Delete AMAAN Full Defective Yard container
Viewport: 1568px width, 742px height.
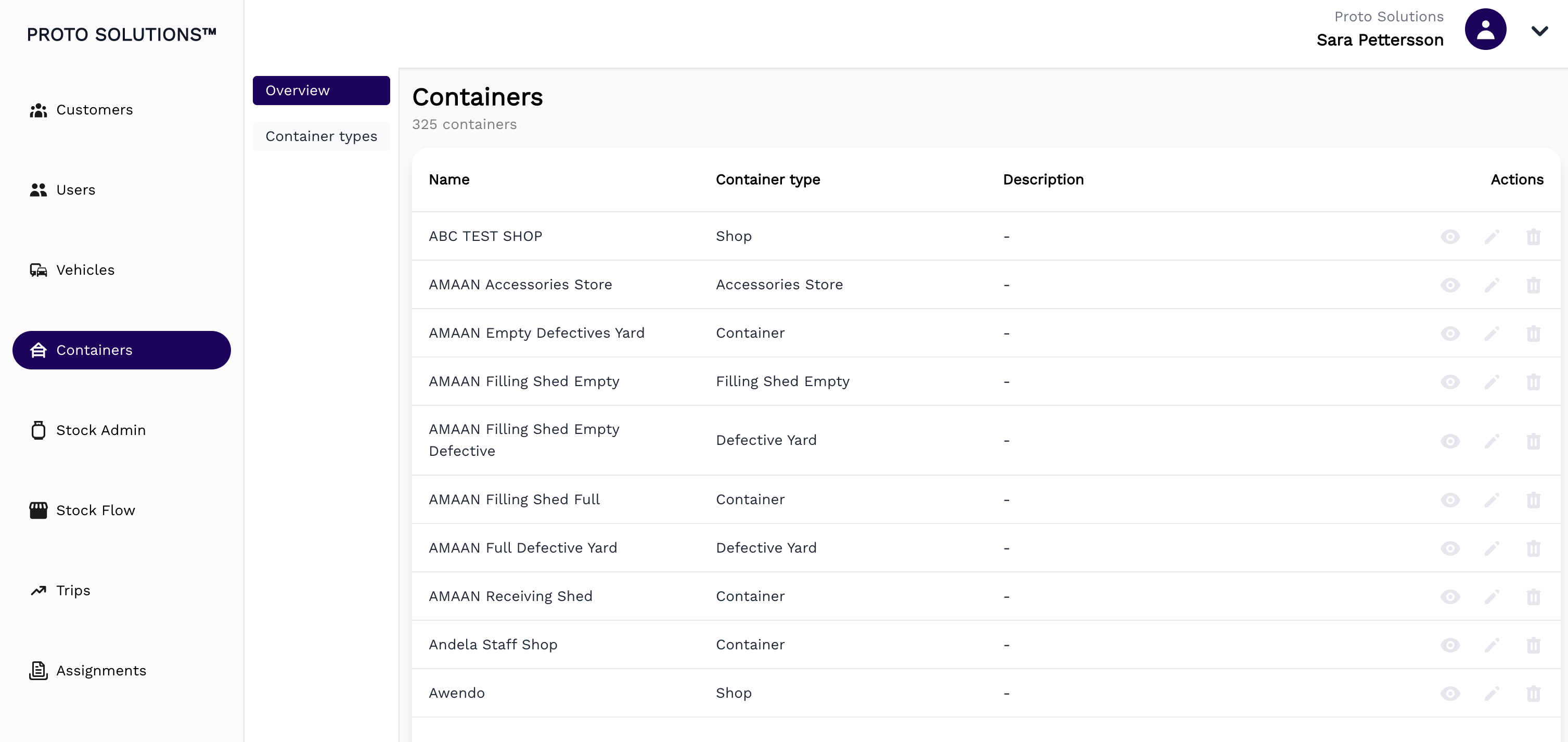click(x=1533, y=548)
